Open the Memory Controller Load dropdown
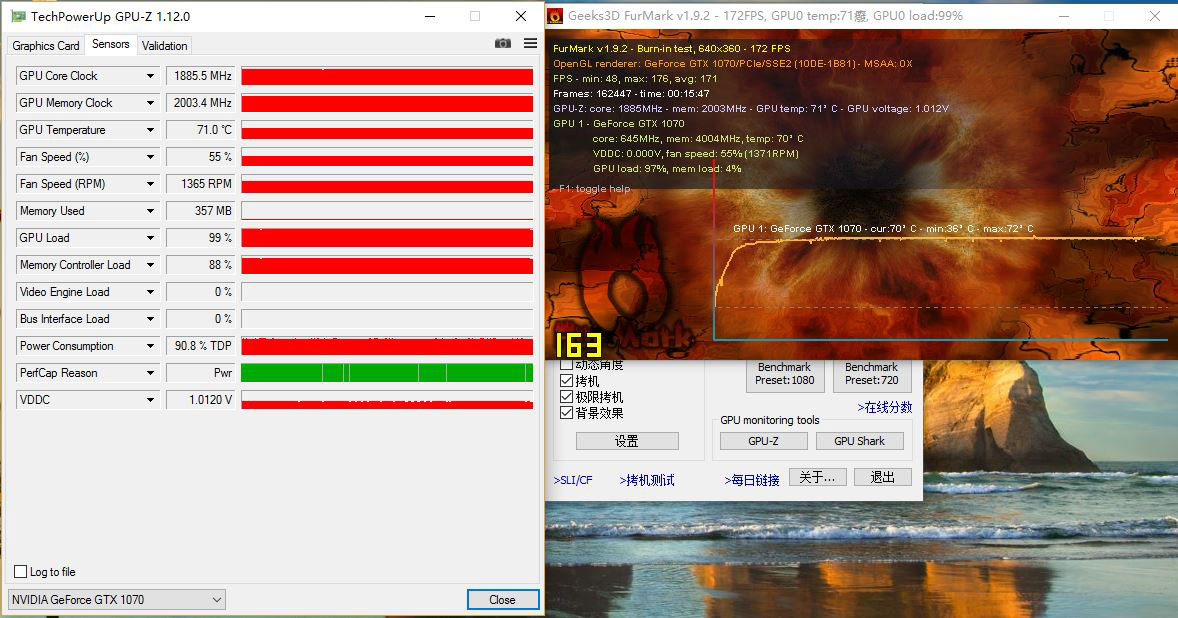The image size is (1178, 618). [150, 265]
